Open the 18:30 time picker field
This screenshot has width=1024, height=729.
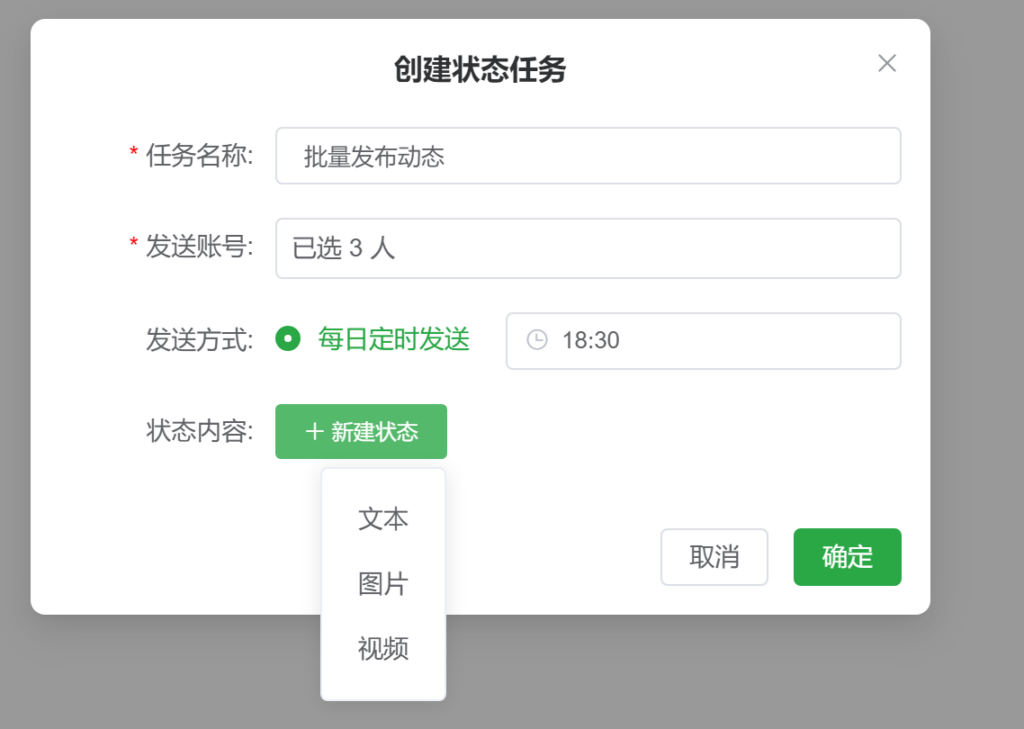pyautogui.click(x=703, y=341)
